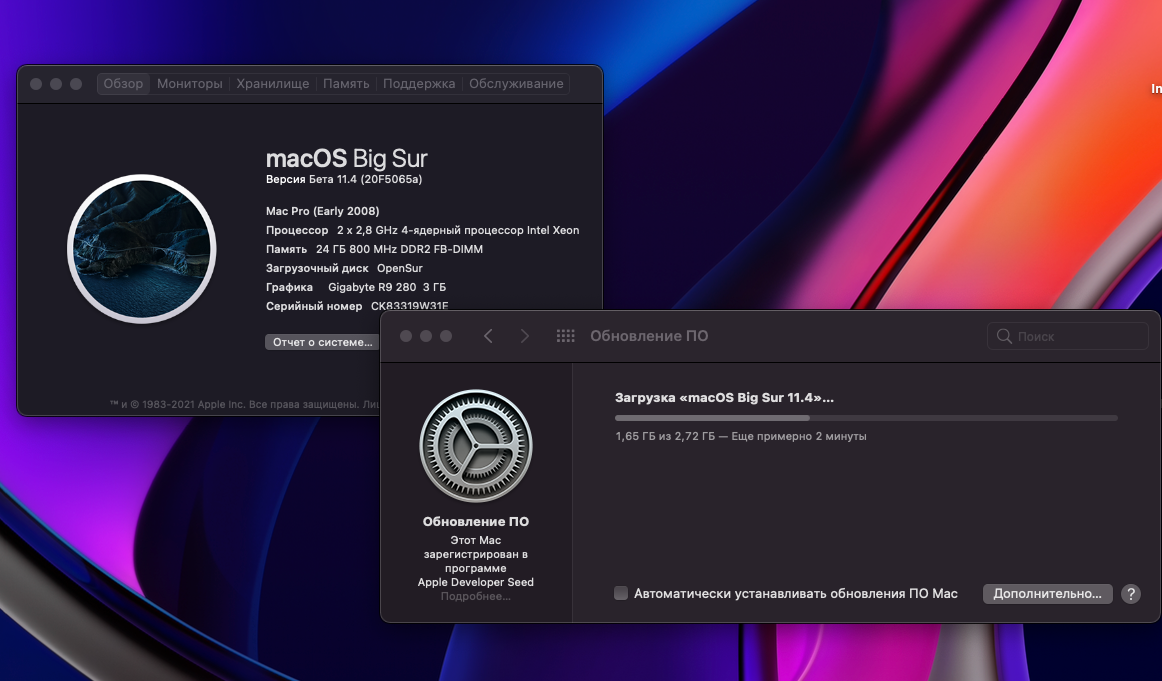Zoom the Обновление ПО window
This screenshot has height=681, width=1162.
tap(445, 336)
